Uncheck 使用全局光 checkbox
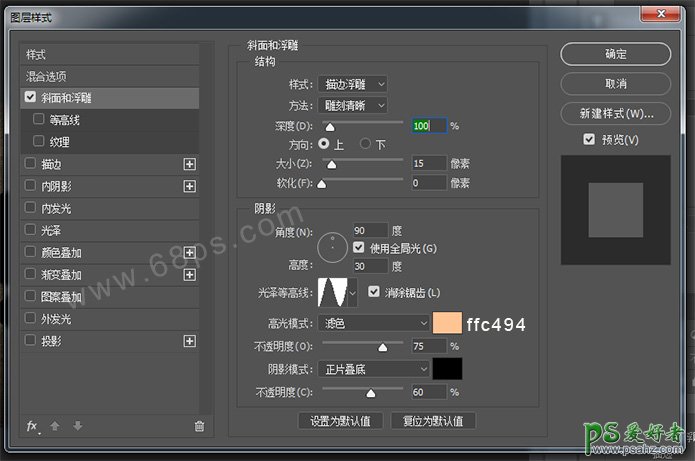Image resolution: width=695 pixels, height=461 pixels. click(359, 247)
